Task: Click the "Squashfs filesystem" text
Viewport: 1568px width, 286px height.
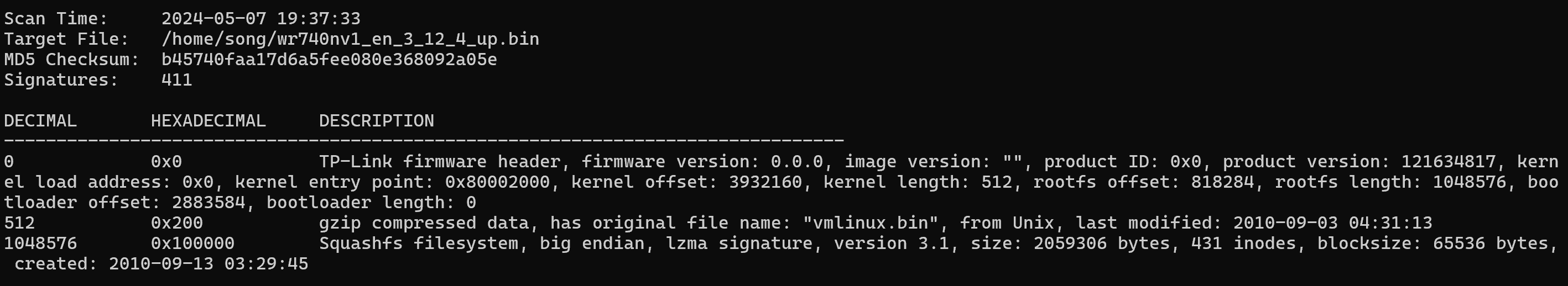Action: [x=419, y=243]
